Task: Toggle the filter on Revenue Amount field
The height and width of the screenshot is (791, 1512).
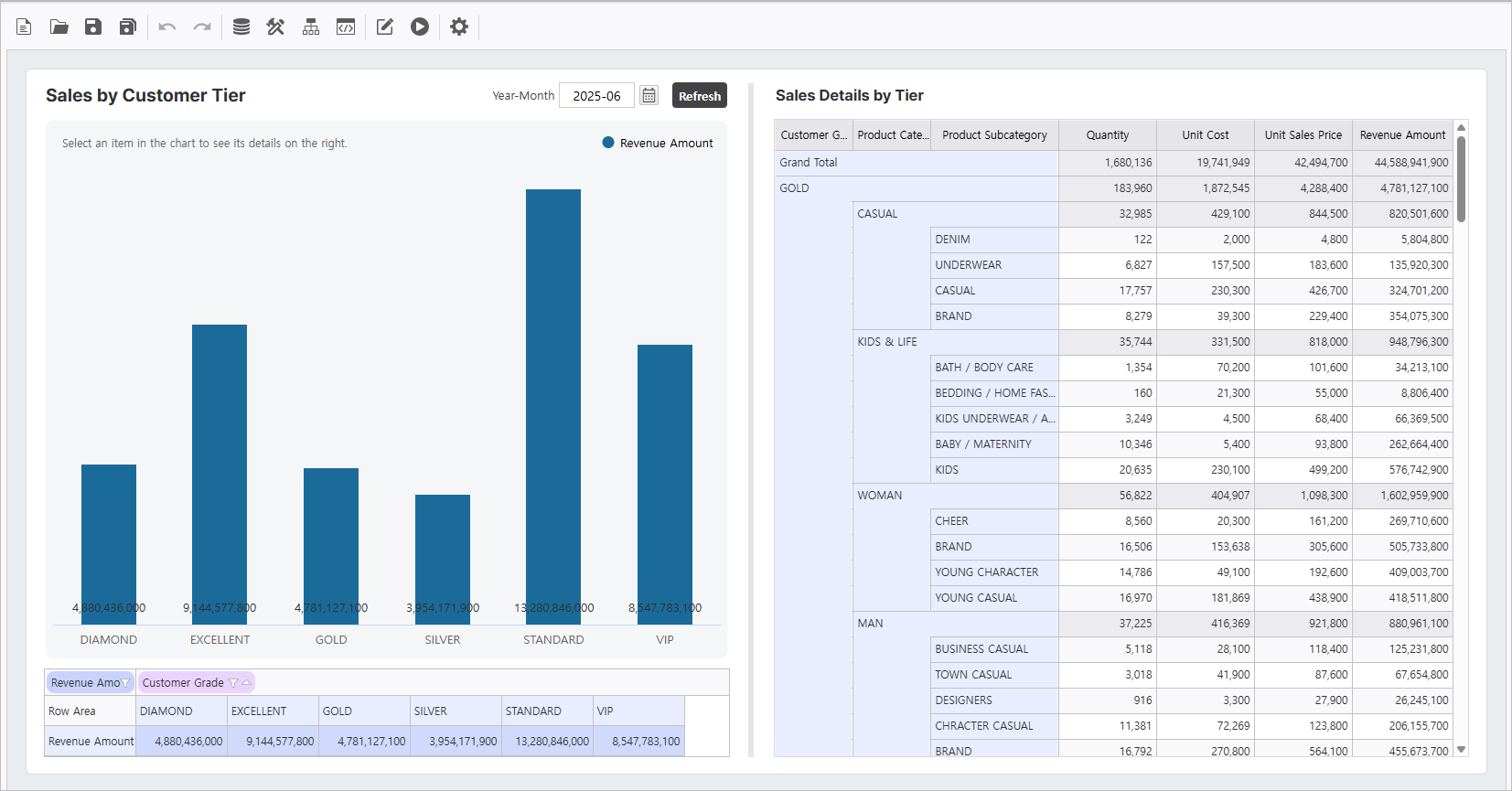Action: pyautogui.click(x=125, y=683)
